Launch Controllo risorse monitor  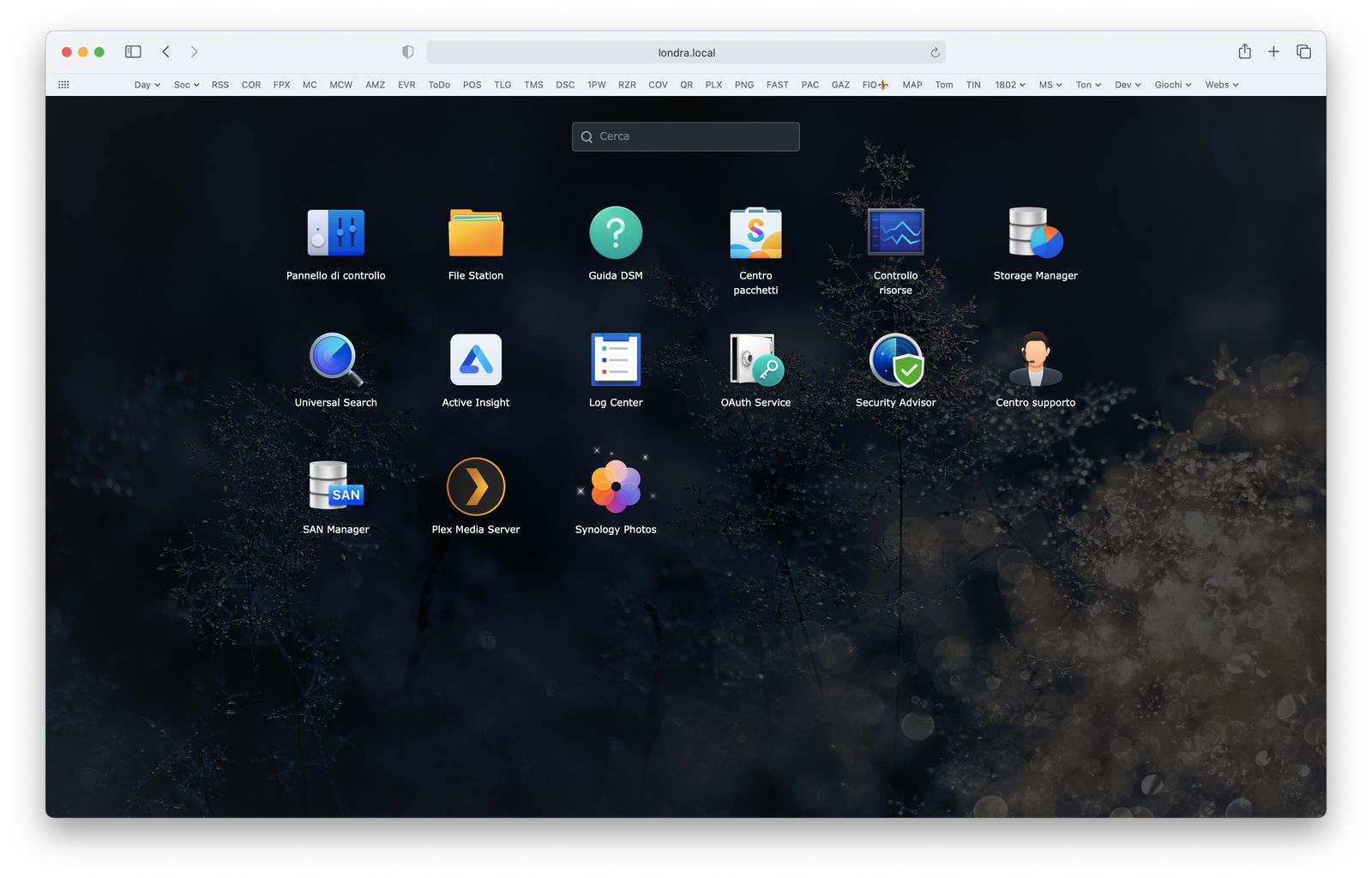coord(895,232)
